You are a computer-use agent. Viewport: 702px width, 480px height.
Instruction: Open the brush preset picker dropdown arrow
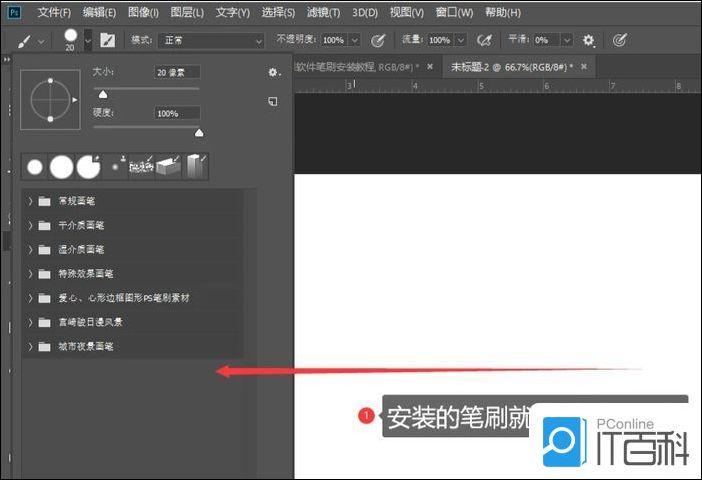click(88, 41)
